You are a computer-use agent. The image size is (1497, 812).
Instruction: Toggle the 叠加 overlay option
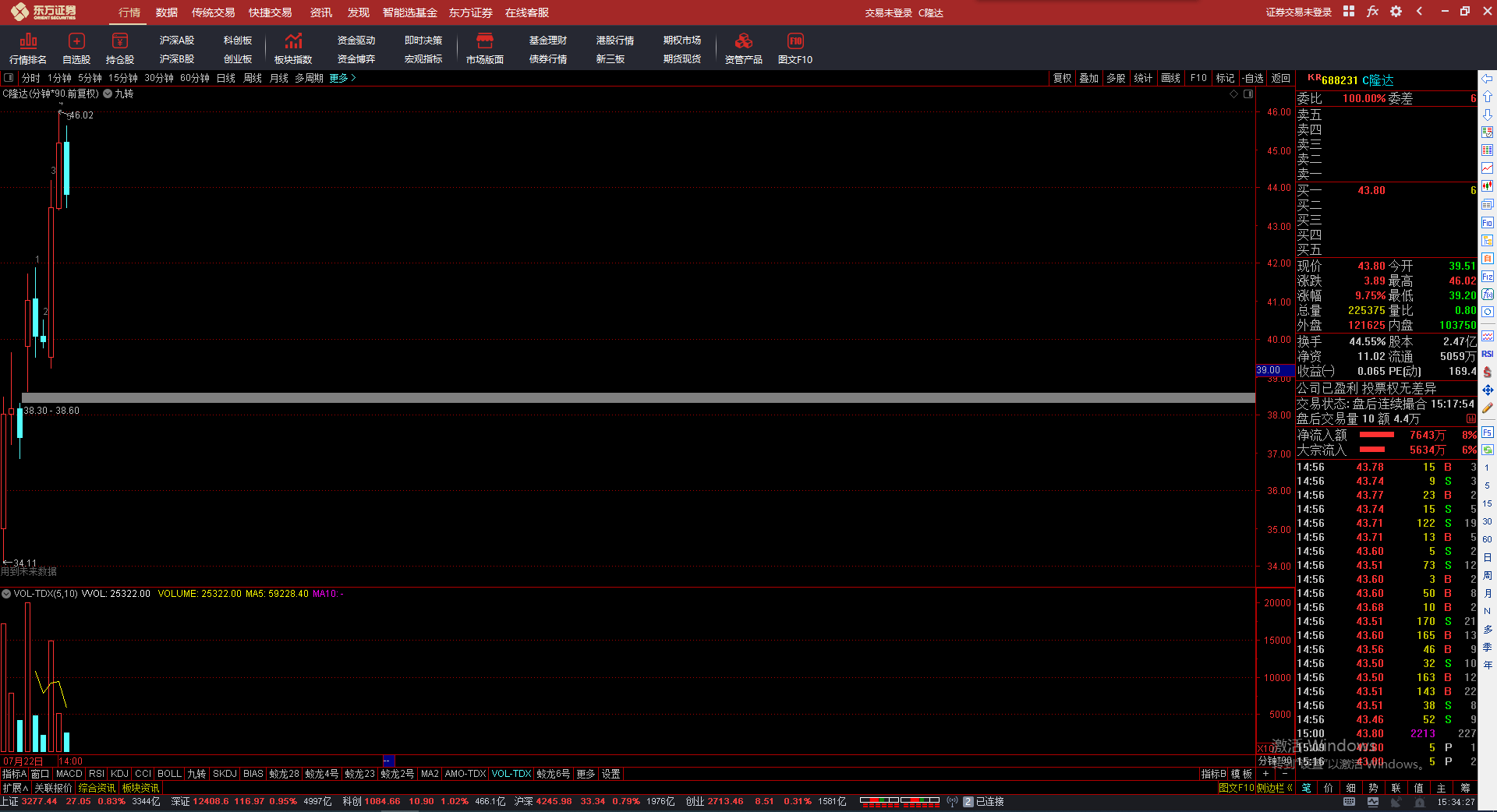[x=1088, y=78]
